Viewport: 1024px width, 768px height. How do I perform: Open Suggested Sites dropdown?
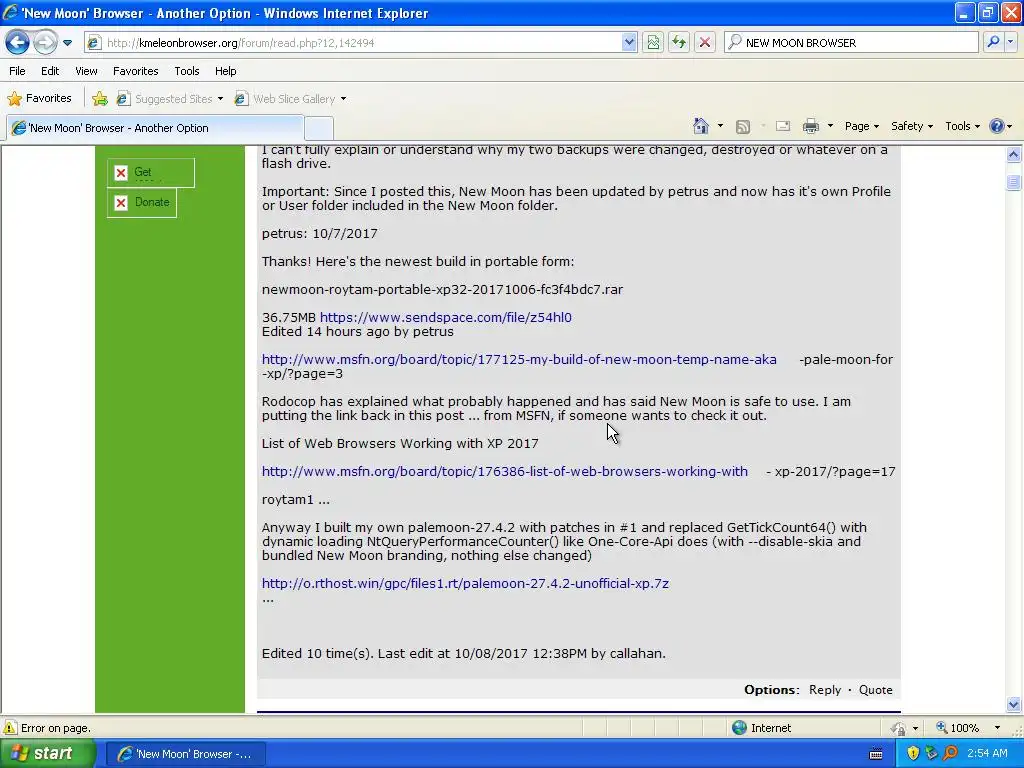click(x=220, y=99)
